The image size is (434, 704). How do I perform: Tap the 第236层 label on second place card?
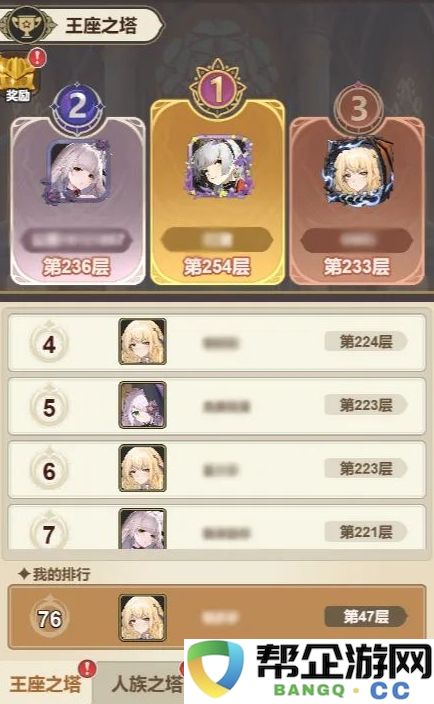point(76,267)
